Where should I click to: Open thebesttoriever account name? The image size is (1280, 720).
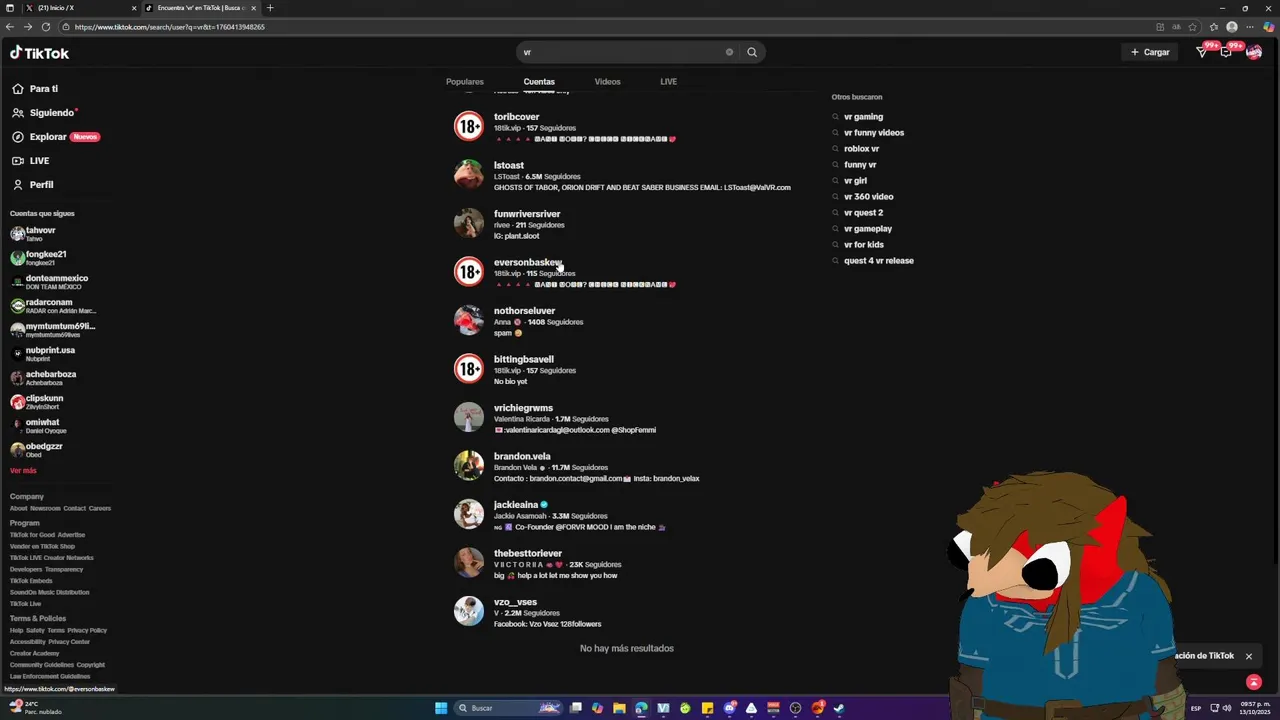pos(528,553)
